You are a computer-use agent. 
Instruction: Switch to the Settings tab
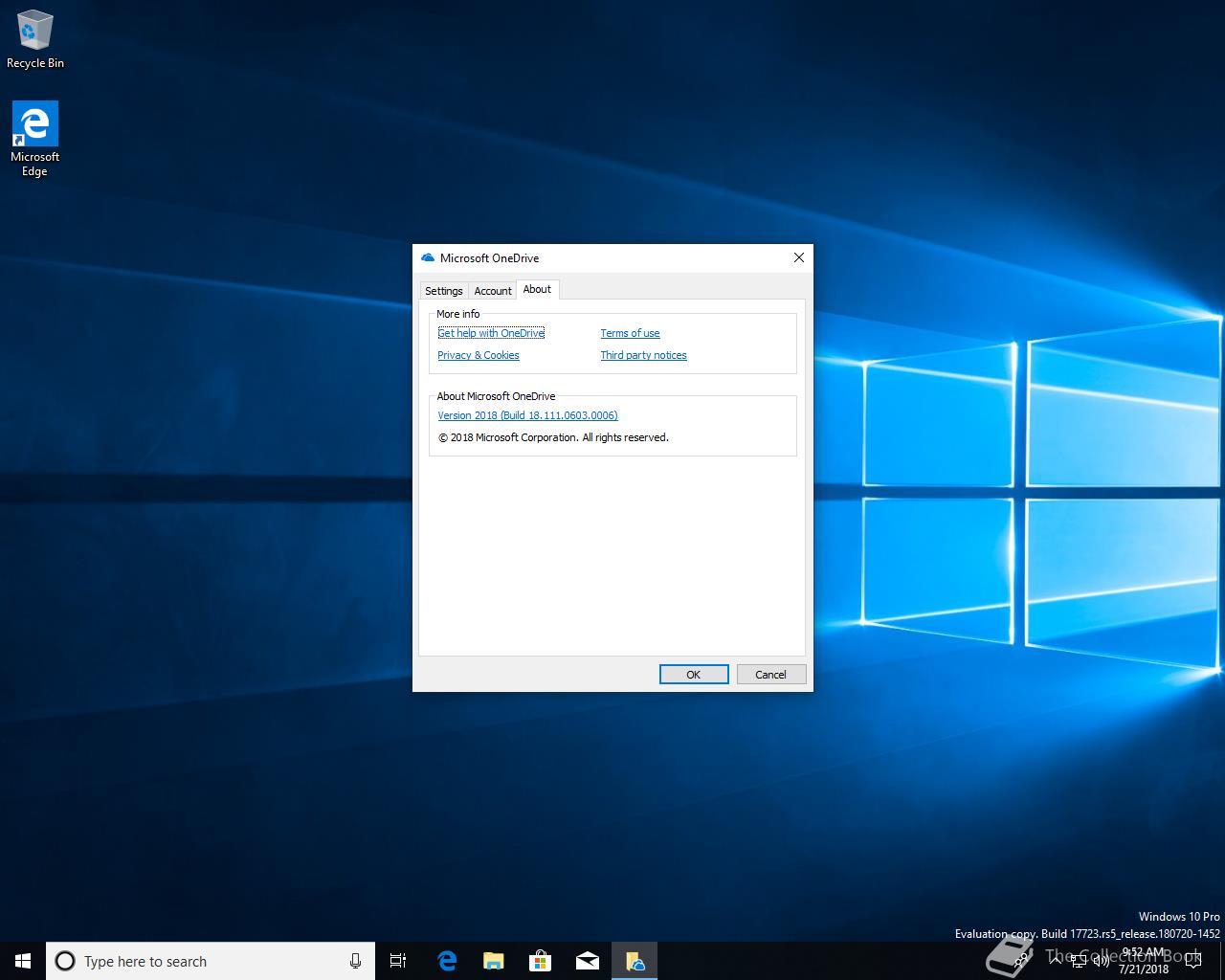coord(444,291)
